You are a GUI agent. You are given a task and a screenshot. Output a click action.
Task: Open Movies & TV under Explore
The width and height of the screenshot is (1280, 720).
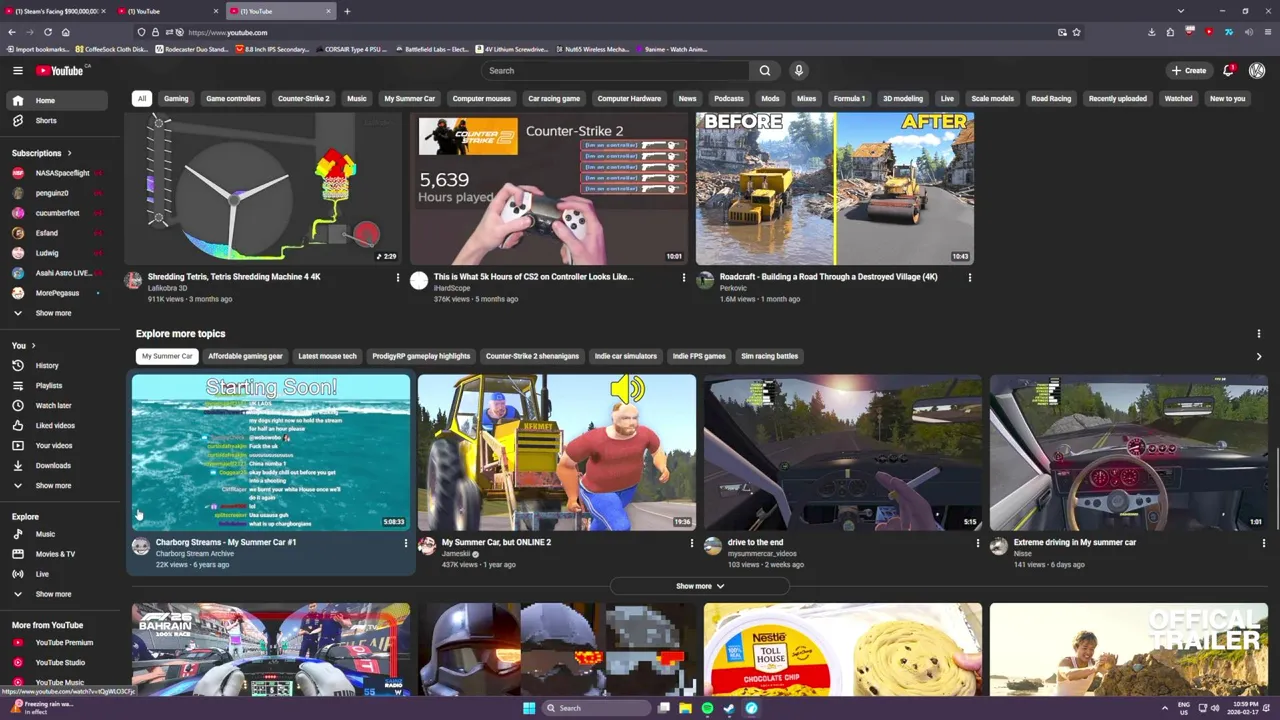click(x=56, y=554)
